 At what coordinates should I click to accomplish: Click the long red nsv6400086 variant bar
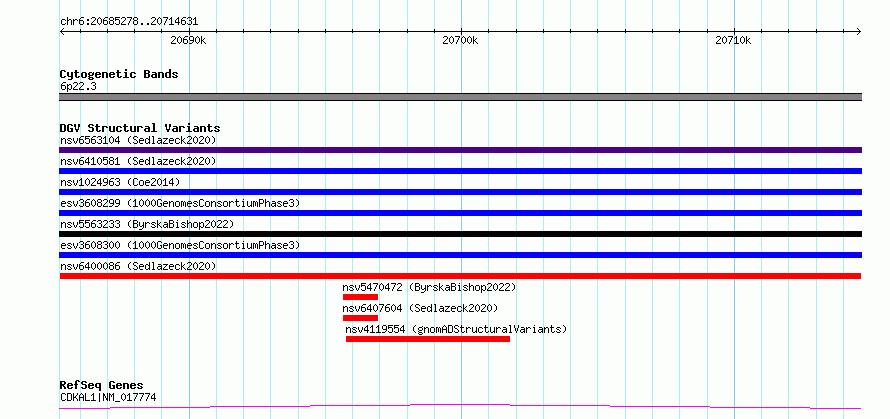click(x=460, y=276)
